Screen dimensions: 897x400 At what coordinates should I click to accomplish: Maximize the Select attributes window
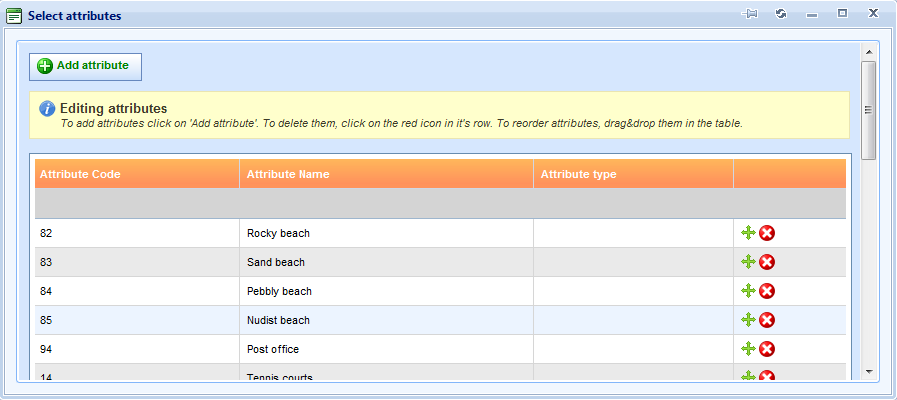tap(842, 13)
